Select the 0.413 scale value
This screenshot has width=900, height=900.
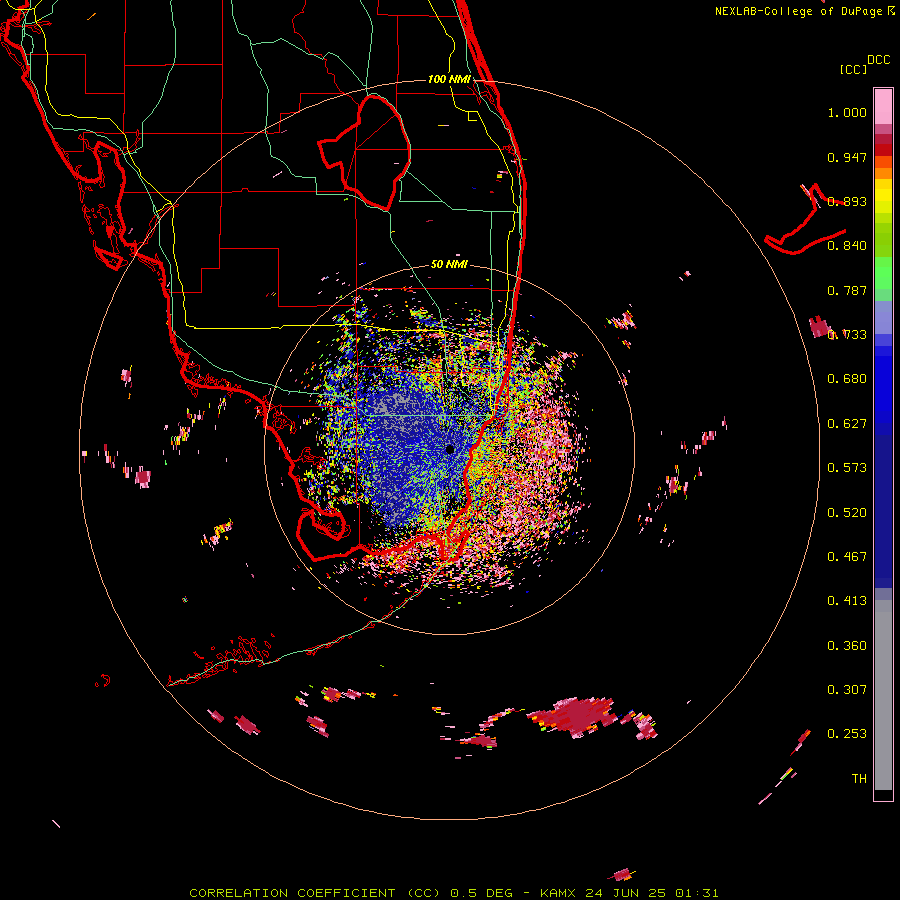click(847, 601)
